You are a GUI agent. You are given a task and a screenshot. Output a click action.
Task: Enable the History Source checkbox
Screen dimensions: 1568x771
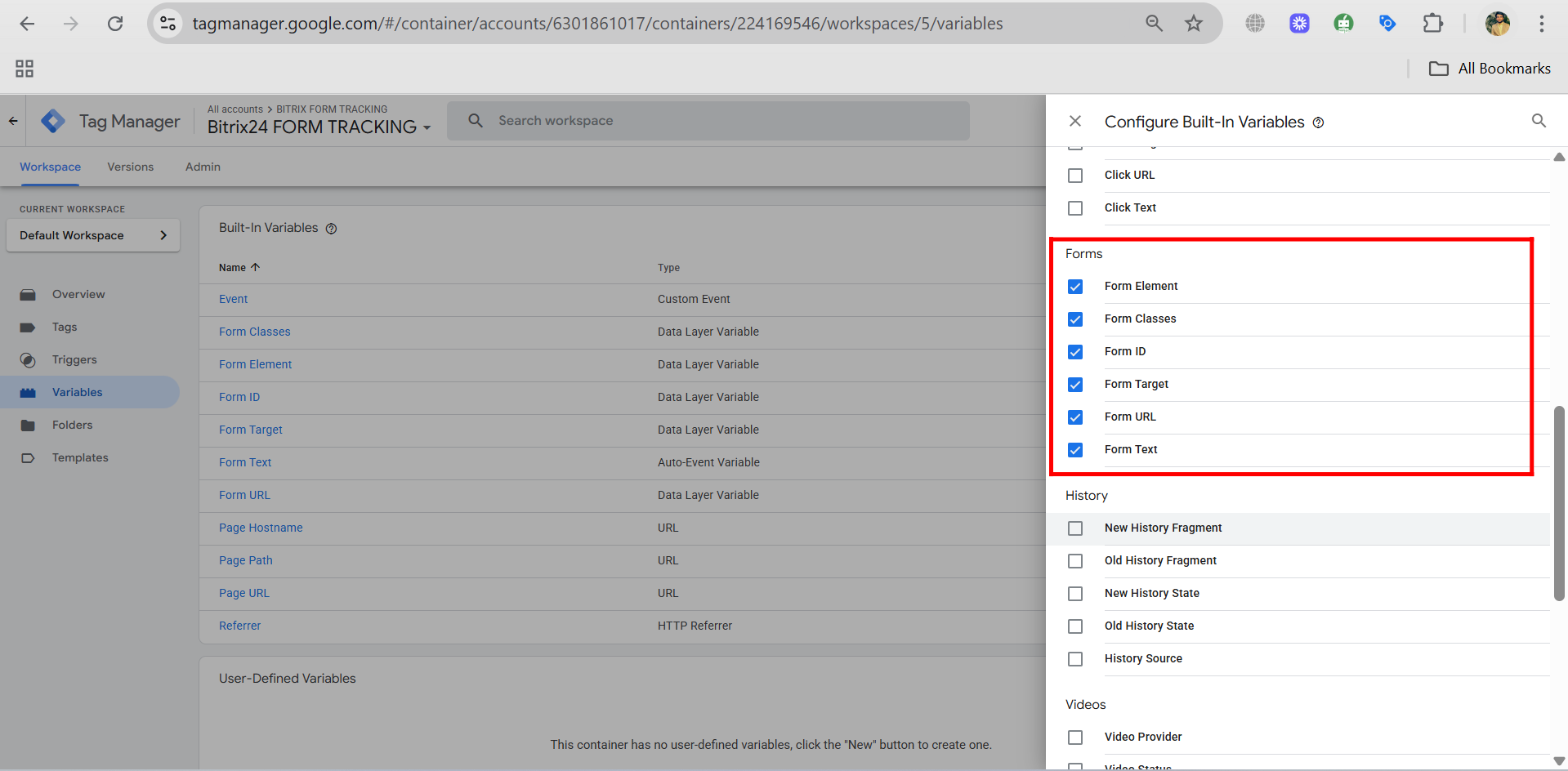coord(1075,659)
